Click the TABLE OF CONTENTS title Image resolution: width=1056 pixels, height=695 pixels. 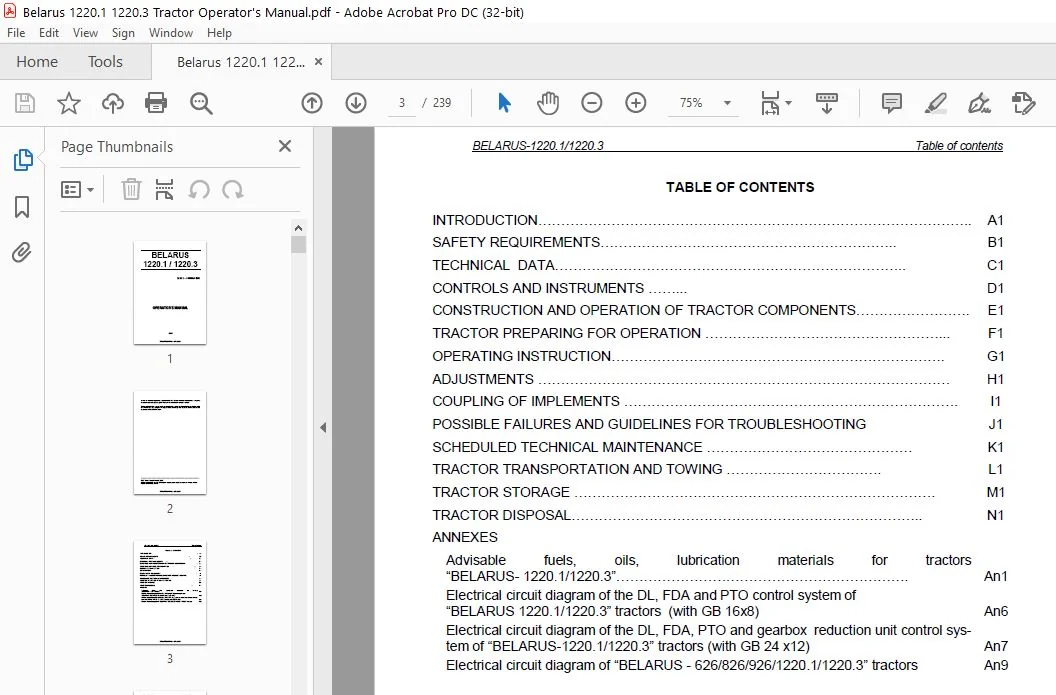740,187
